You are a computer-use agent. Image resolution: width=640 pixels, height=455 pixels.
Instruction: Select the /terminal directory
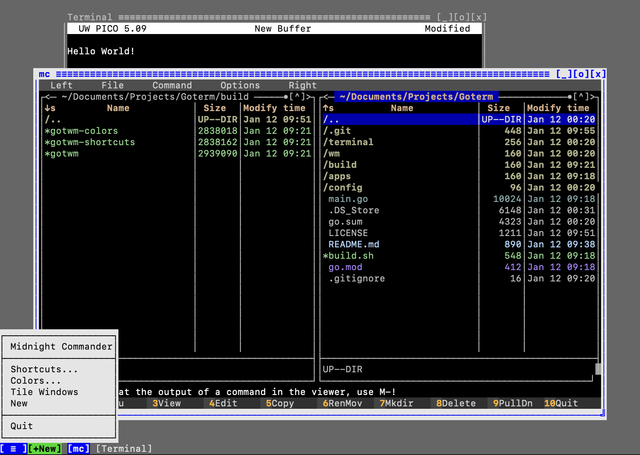tap(459, 142)
